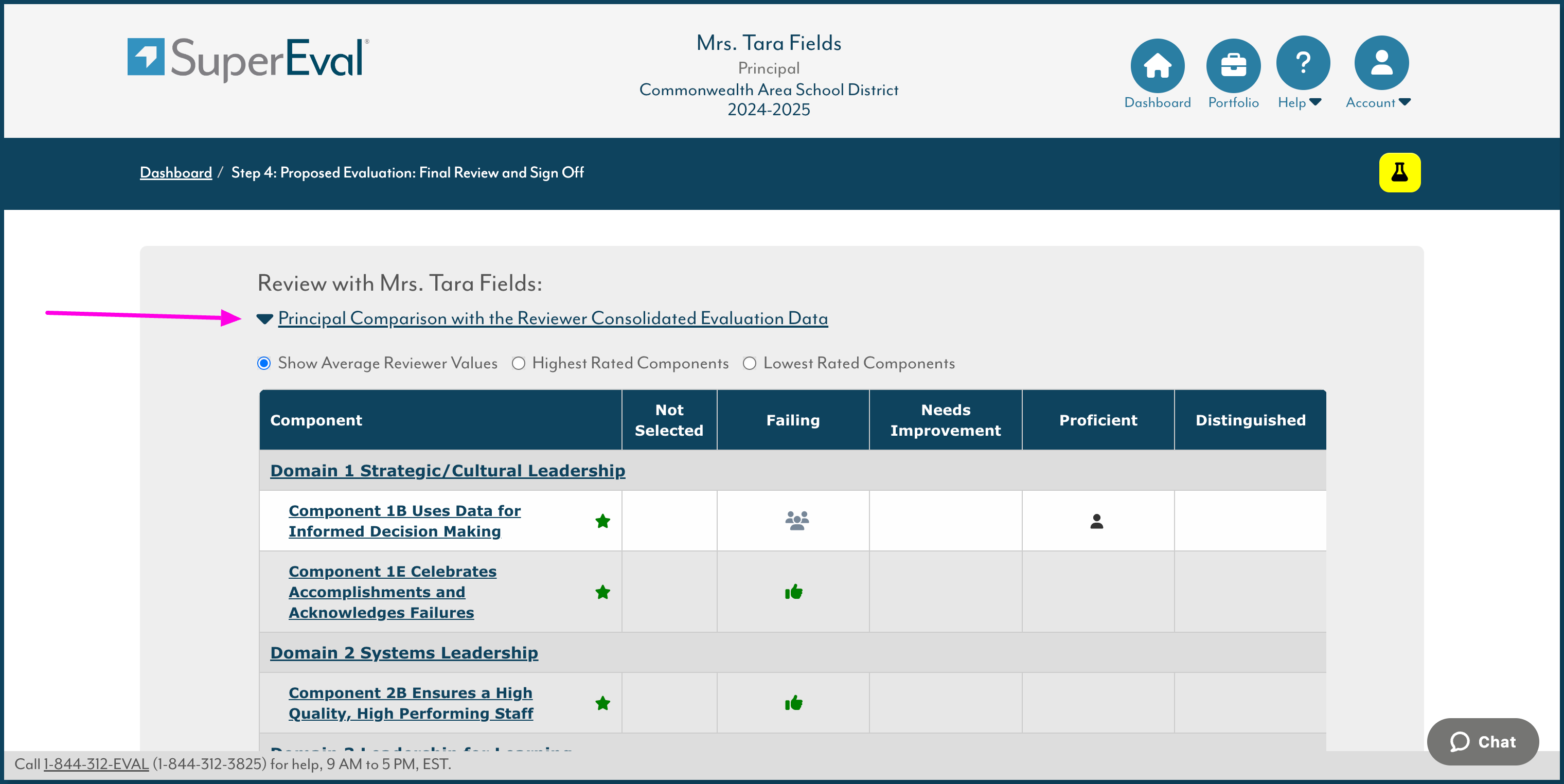Click the Not Selected column header

[x=669, y=420]
